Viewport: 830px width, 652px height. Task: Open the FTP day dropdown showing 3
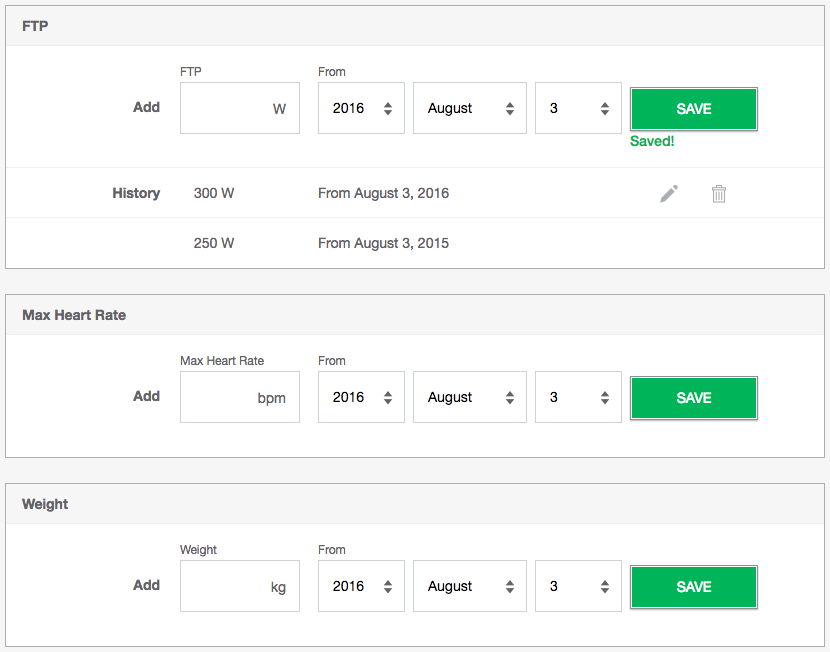pos(578,108)
